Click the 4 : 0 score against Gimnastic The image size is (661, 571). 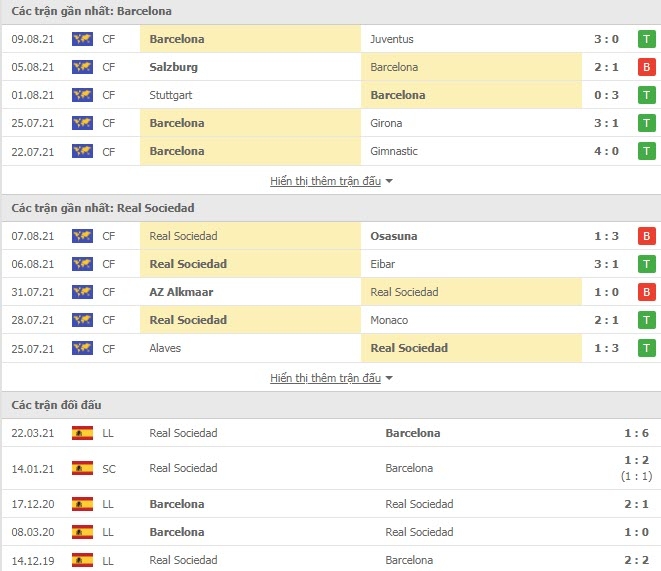[x=606, y=151]
